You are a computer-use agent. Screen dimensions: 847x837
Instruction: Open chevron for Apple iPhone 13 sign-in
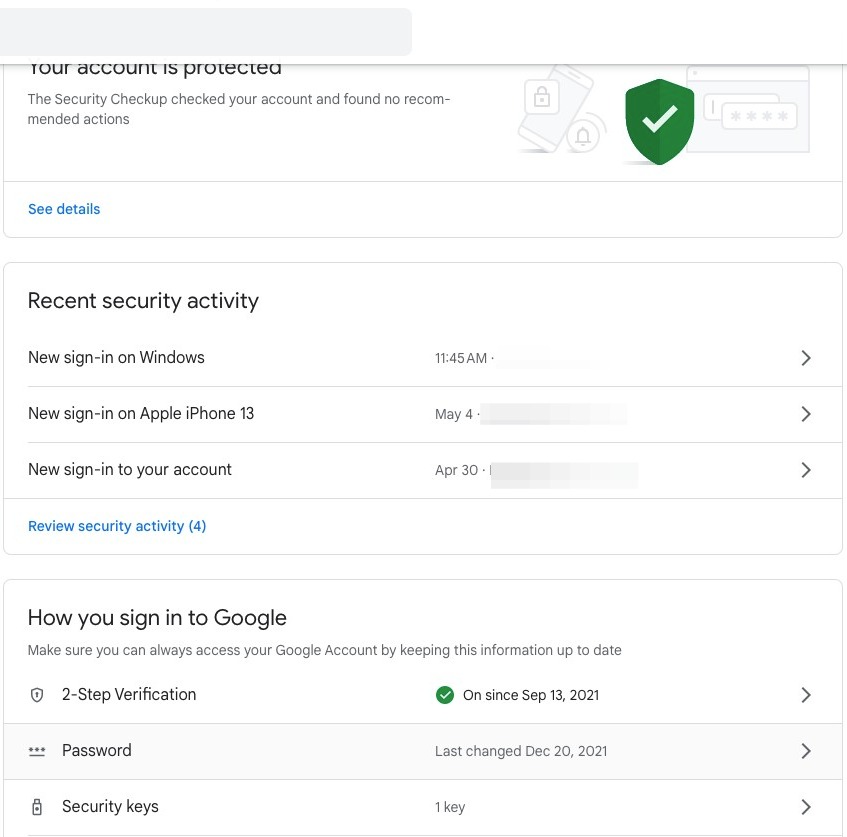806,414
